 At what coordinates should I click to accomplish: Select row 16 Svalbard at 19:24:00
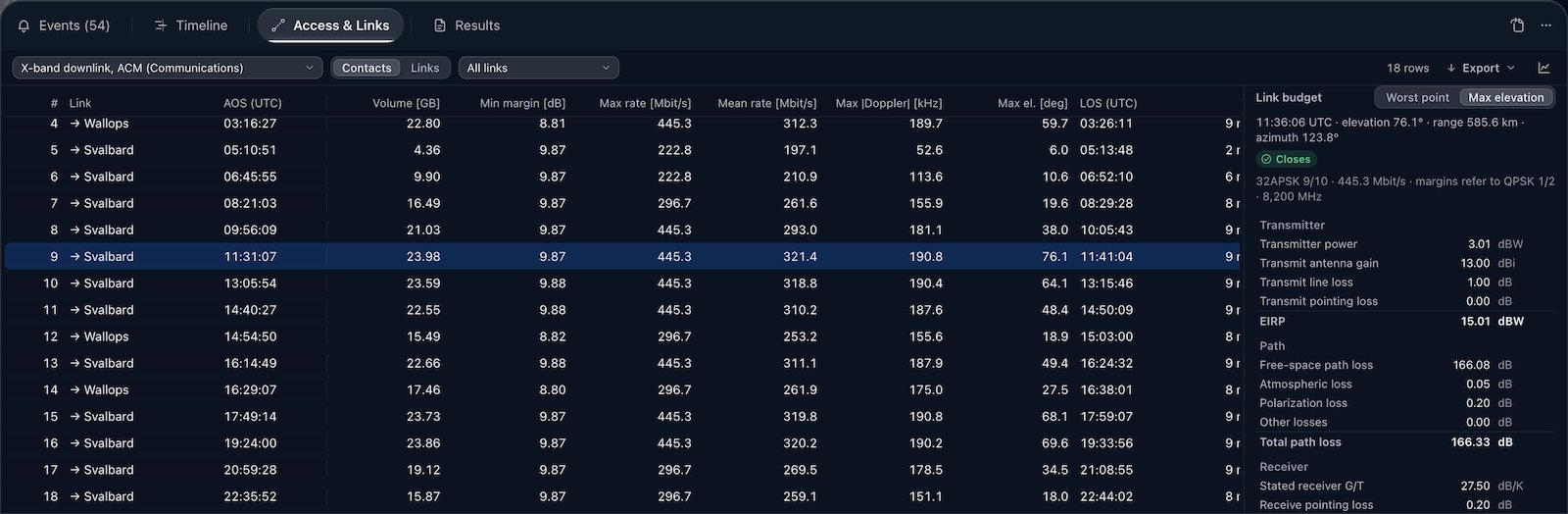(623, 441)
